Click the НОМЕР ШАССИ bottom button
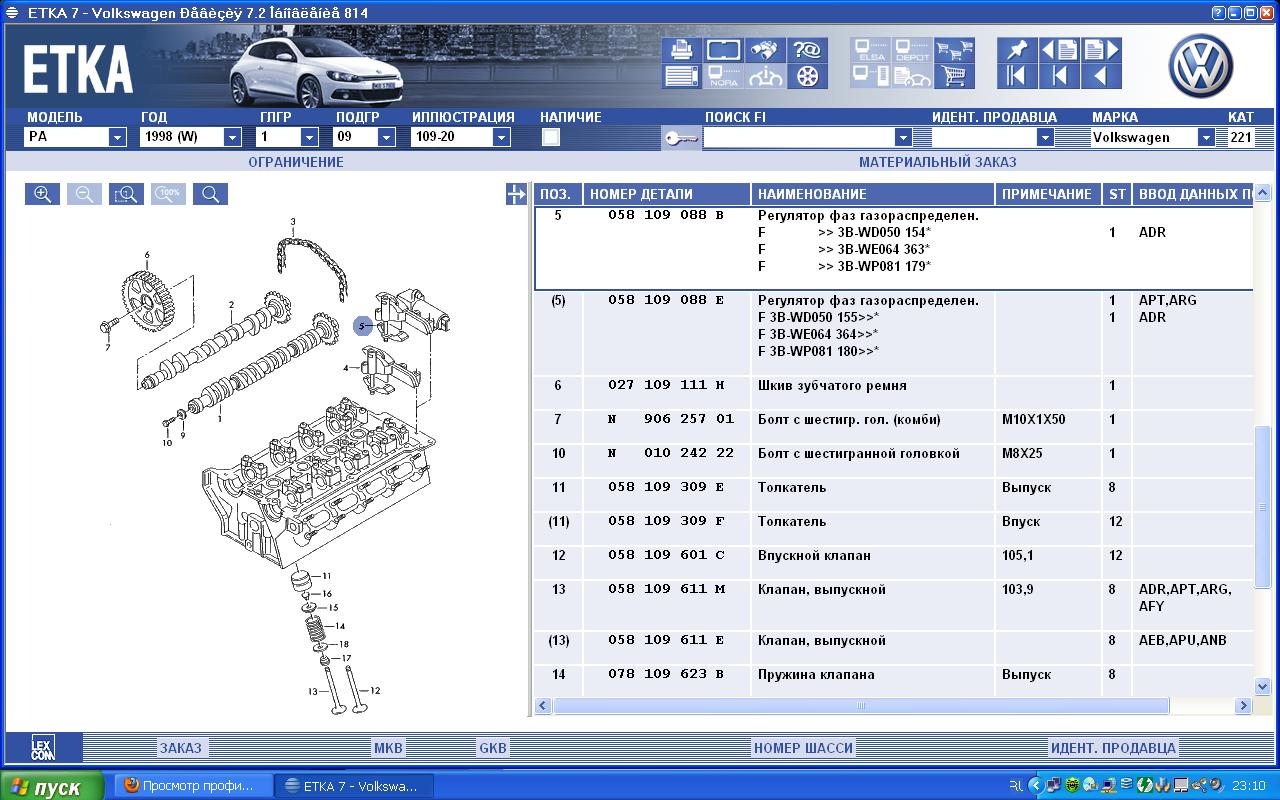This screenshot has width=1280, height=800. pyautogui.click(x=804, y=748)
